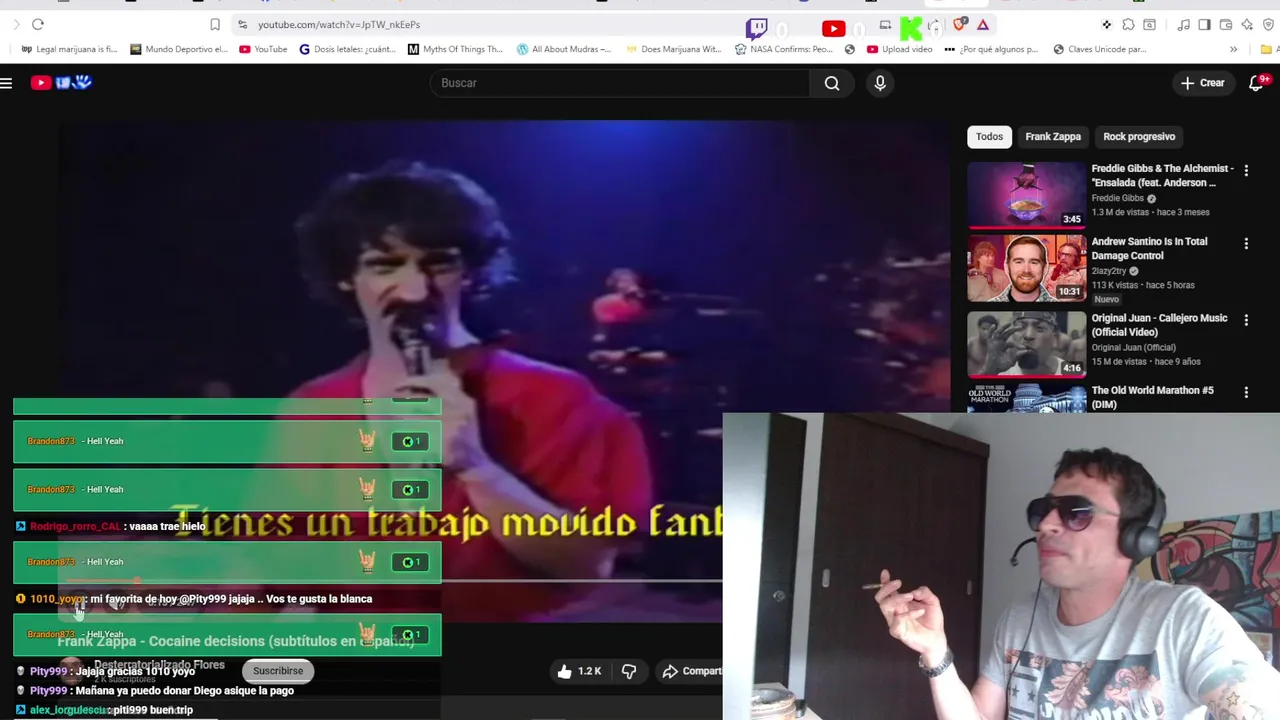Select the 'Rock progresivo' filter chip
The width and height of the screenshot is (1280, 720).
pos(1139,136)
